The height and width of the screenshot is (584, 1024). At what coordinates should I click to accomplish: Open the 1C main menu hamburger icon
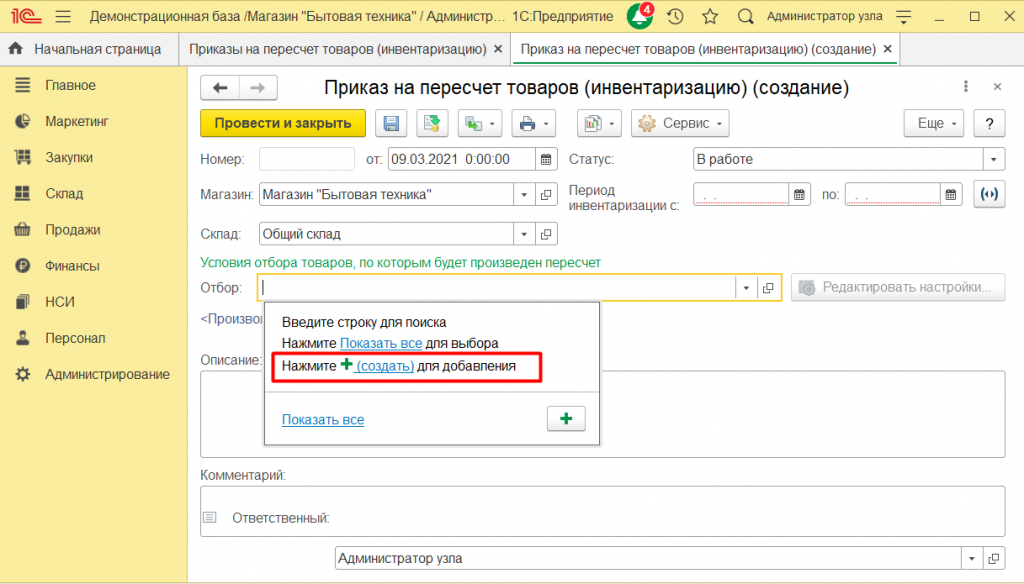click(x=63, y=16)
